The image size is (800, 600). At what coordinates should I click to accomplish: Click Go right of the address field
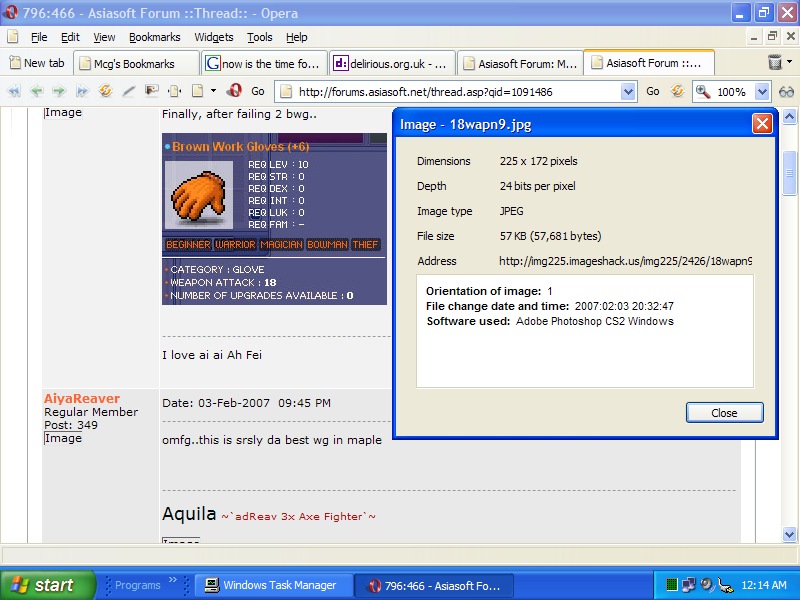click(x=653, y=91)
